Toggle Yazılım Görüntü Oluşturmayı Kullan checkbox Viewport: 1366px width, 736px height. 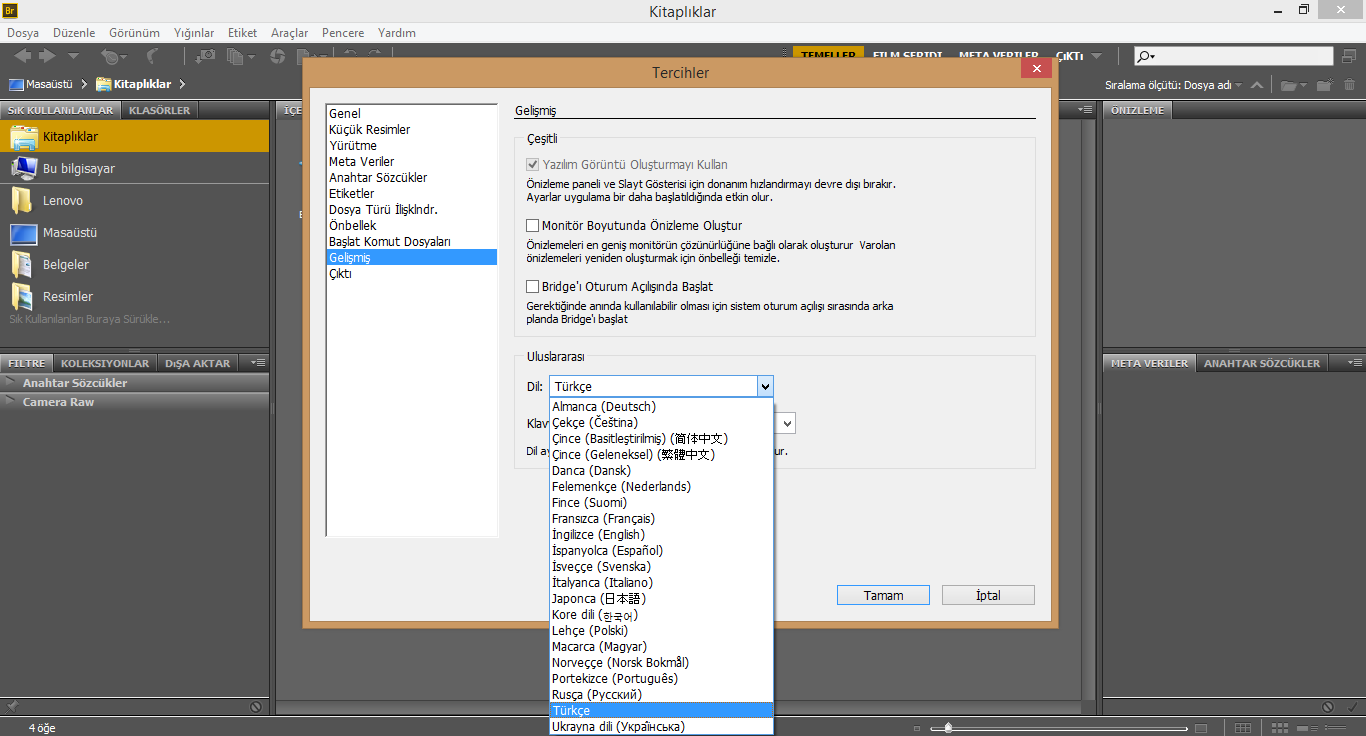click(x=533, y=165)
